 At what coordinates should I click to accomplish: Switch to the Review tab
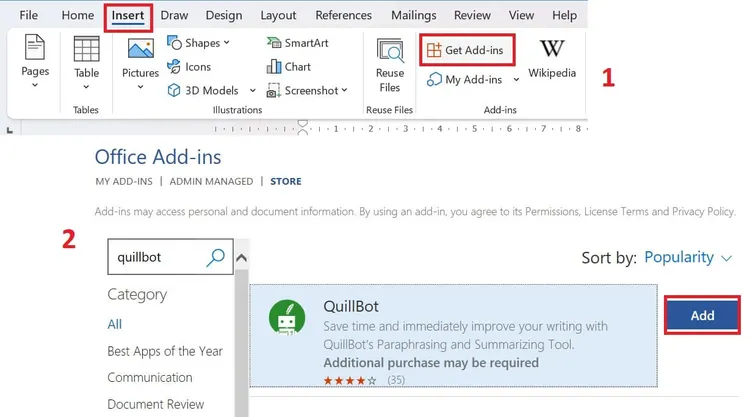(472, 15)
